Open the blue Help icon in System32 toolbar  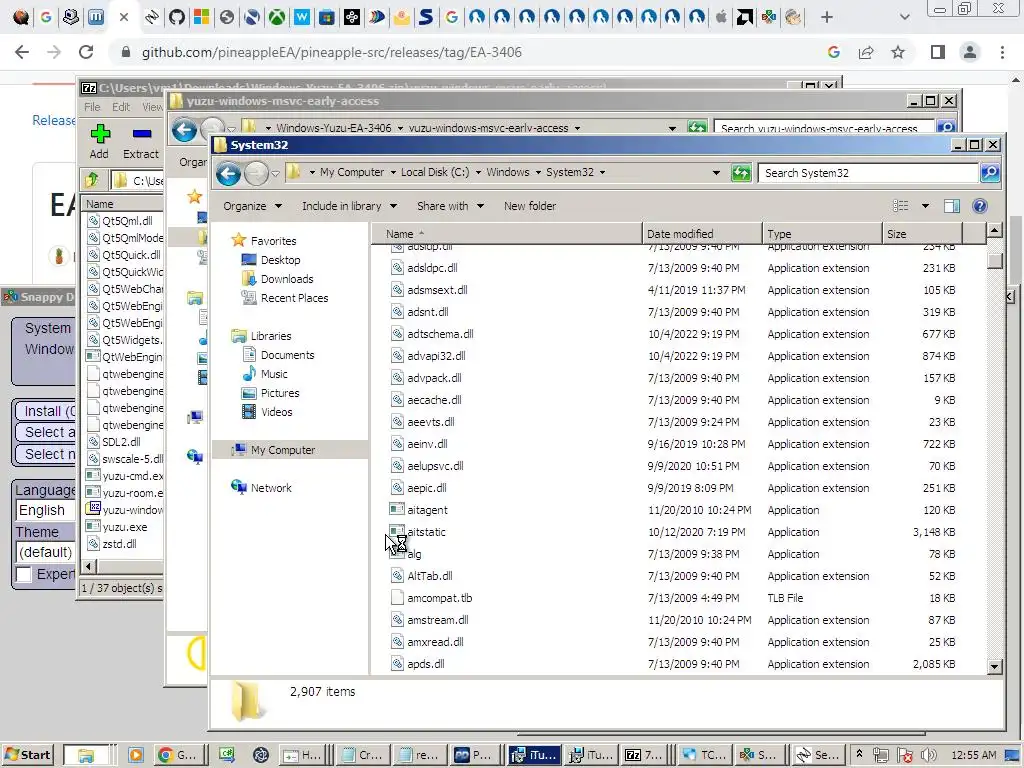(x=980, y=206)
